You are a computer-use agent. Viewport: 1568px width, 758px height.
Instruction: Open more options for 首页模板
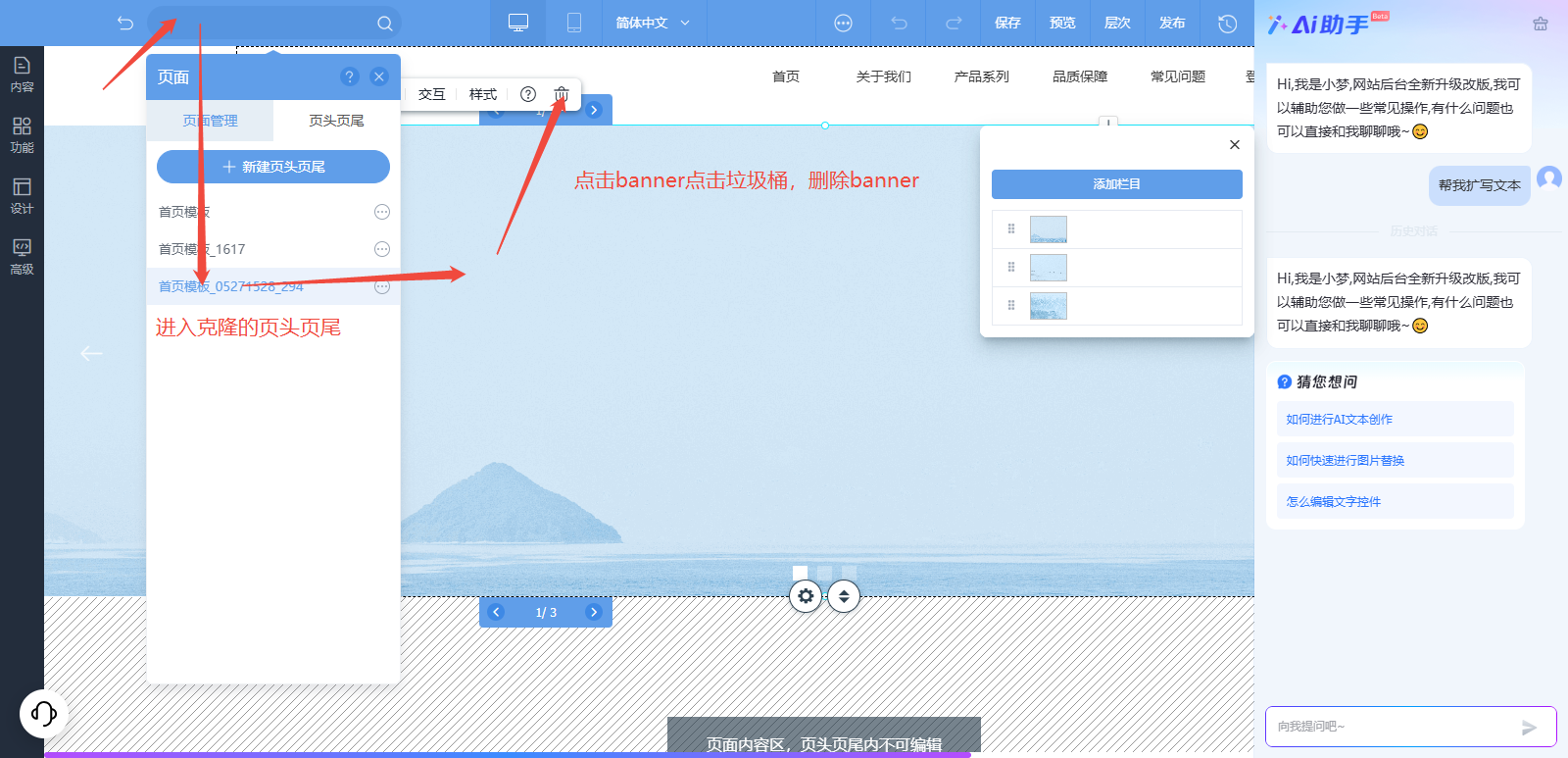pos(382,212)
